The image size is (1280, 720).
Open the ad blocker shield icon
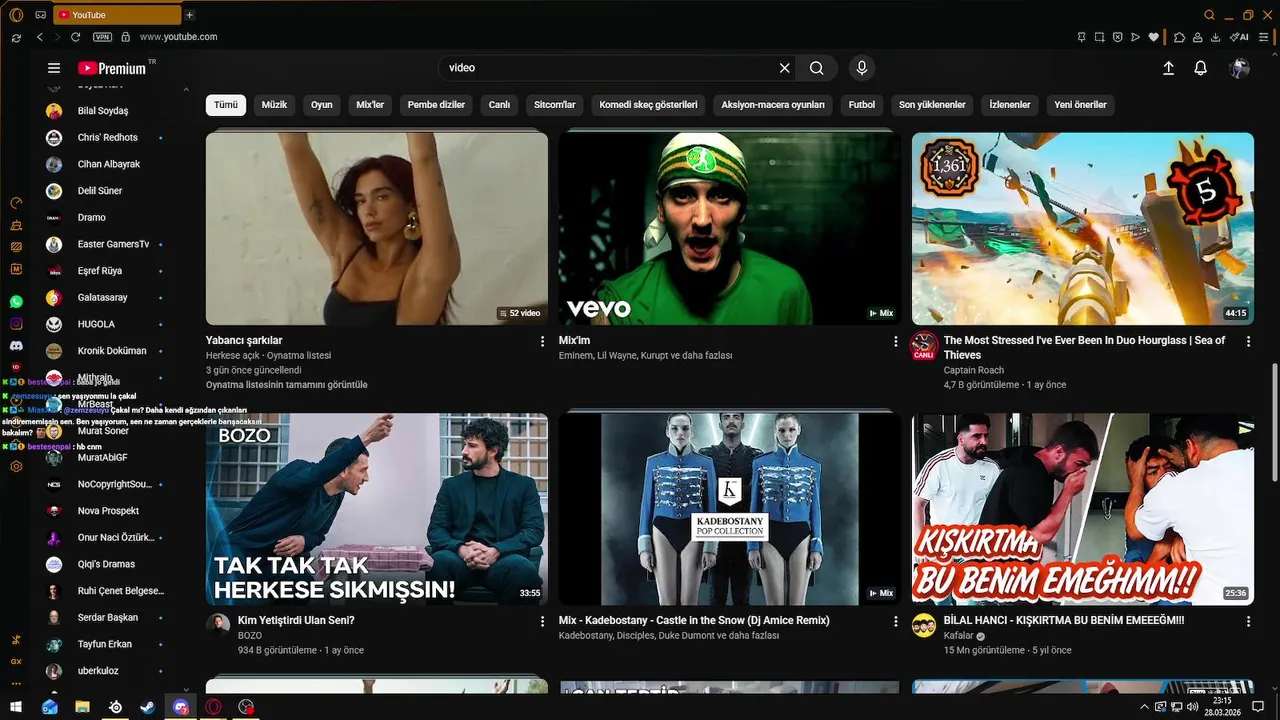1117,37
